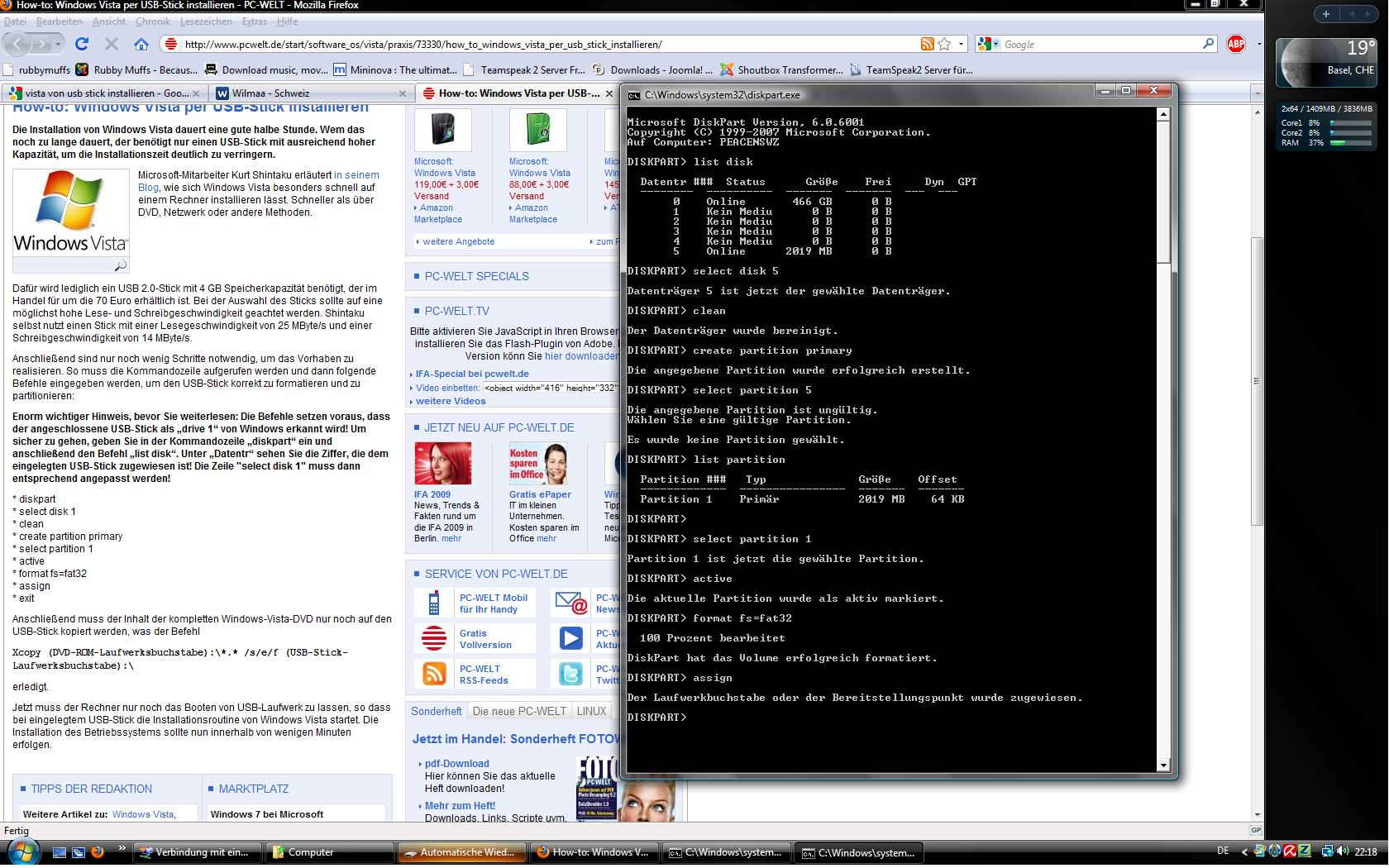Add a gadget with sidebar plus button
Screen dimensions: 1389x868
pyautogui.click(x=1325, y=14)
